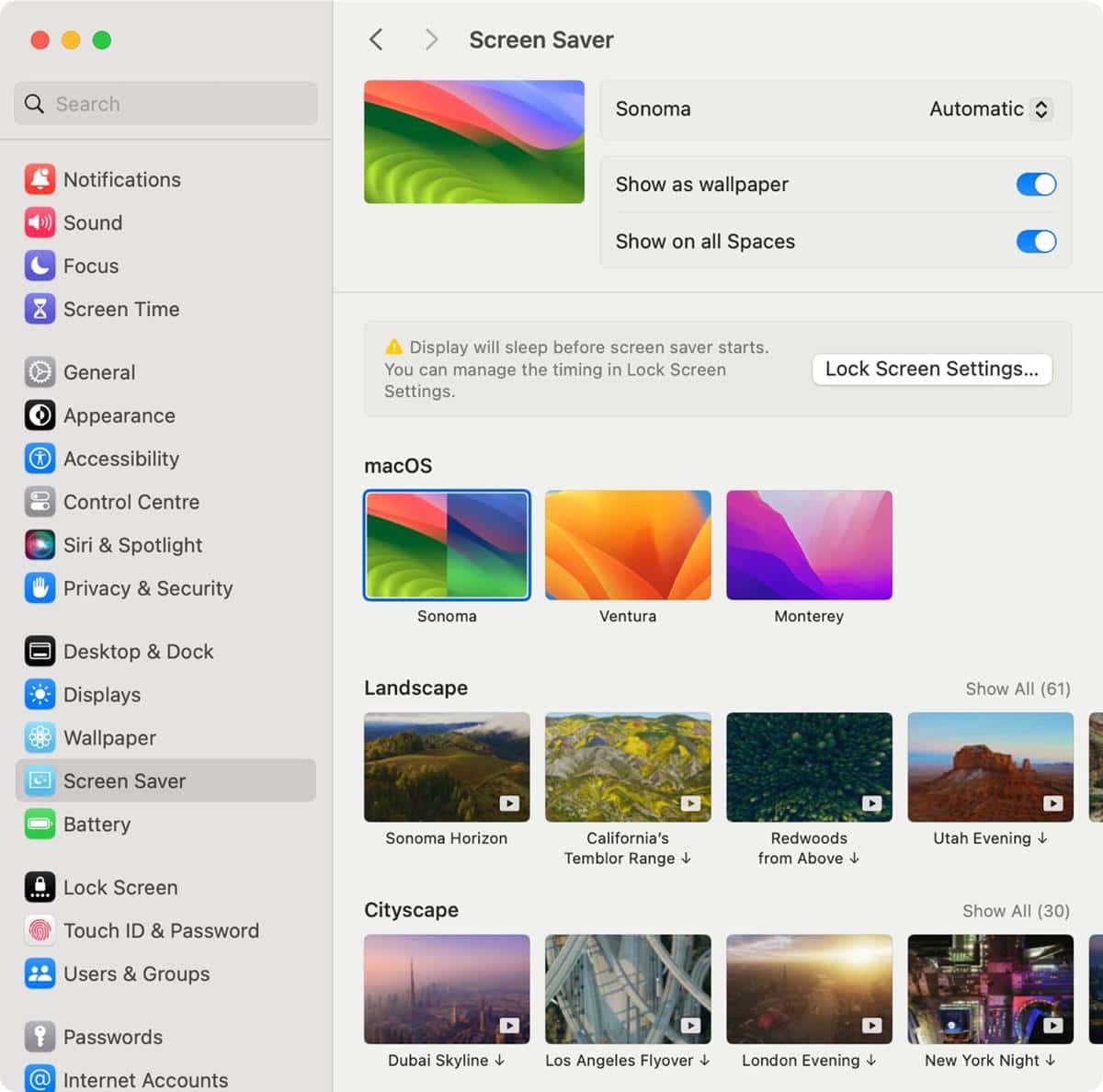This screenshot has width=1103, height=1092.
Task: Click the Touch ID fingerprint icon
Action: click(x=40, y=930)
